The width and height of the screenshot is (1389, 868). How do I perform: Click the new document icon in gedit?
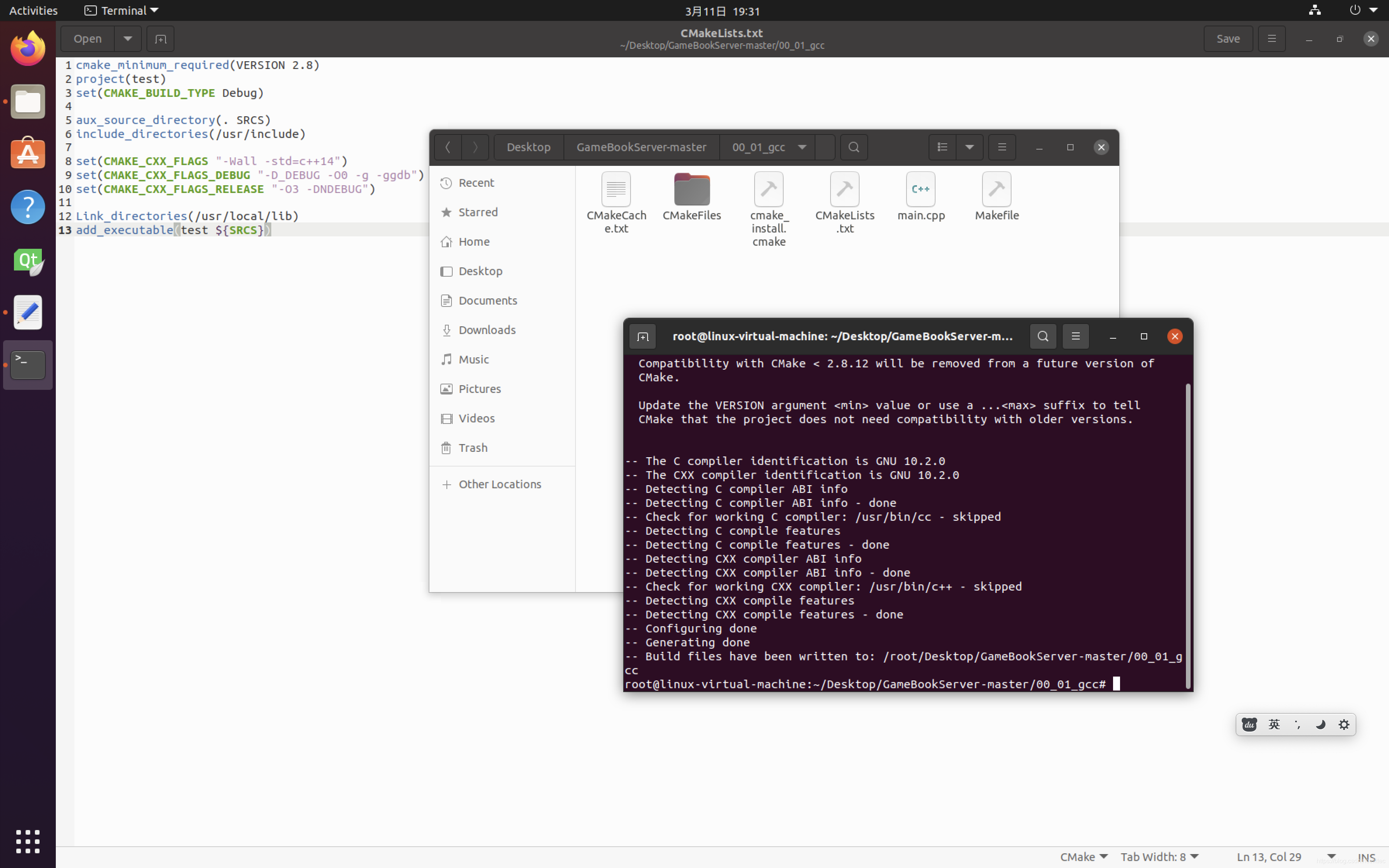coord(161,39)
